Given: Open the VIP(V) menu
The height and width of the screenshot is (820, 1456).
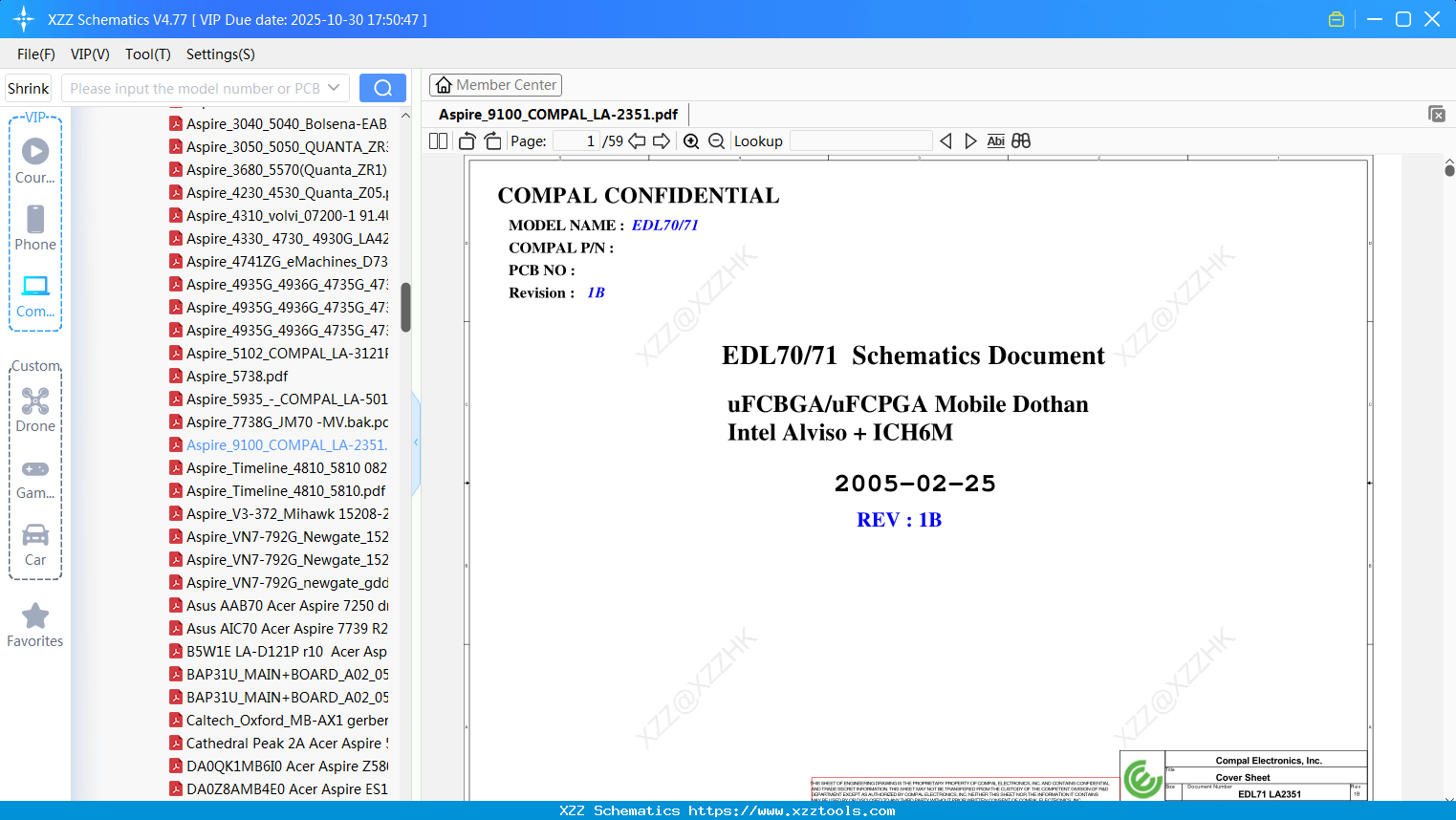Looking at the screenshot, I should [x=90, y=54].
